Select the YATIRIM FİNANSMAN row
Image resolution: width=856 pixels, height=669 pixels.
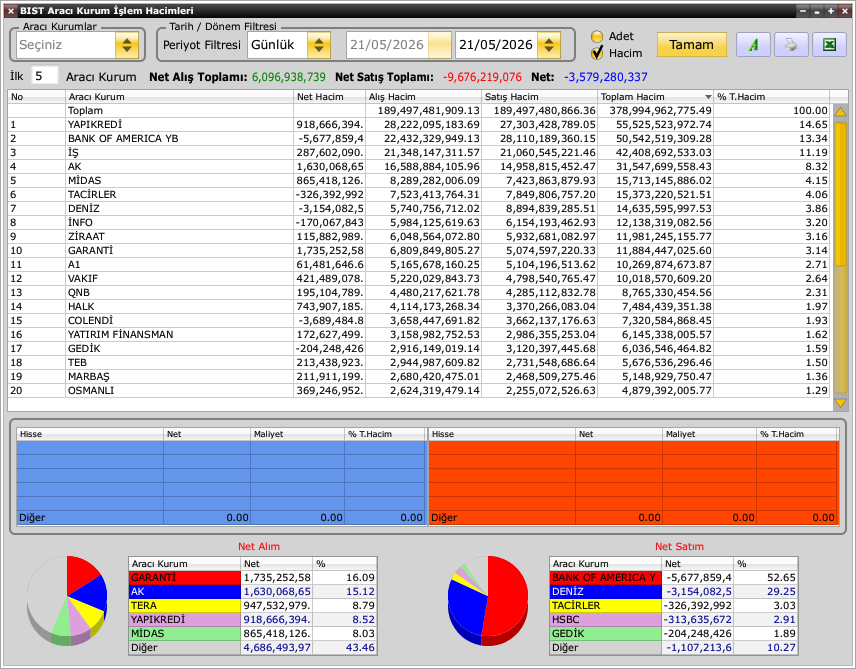[419, 334]
